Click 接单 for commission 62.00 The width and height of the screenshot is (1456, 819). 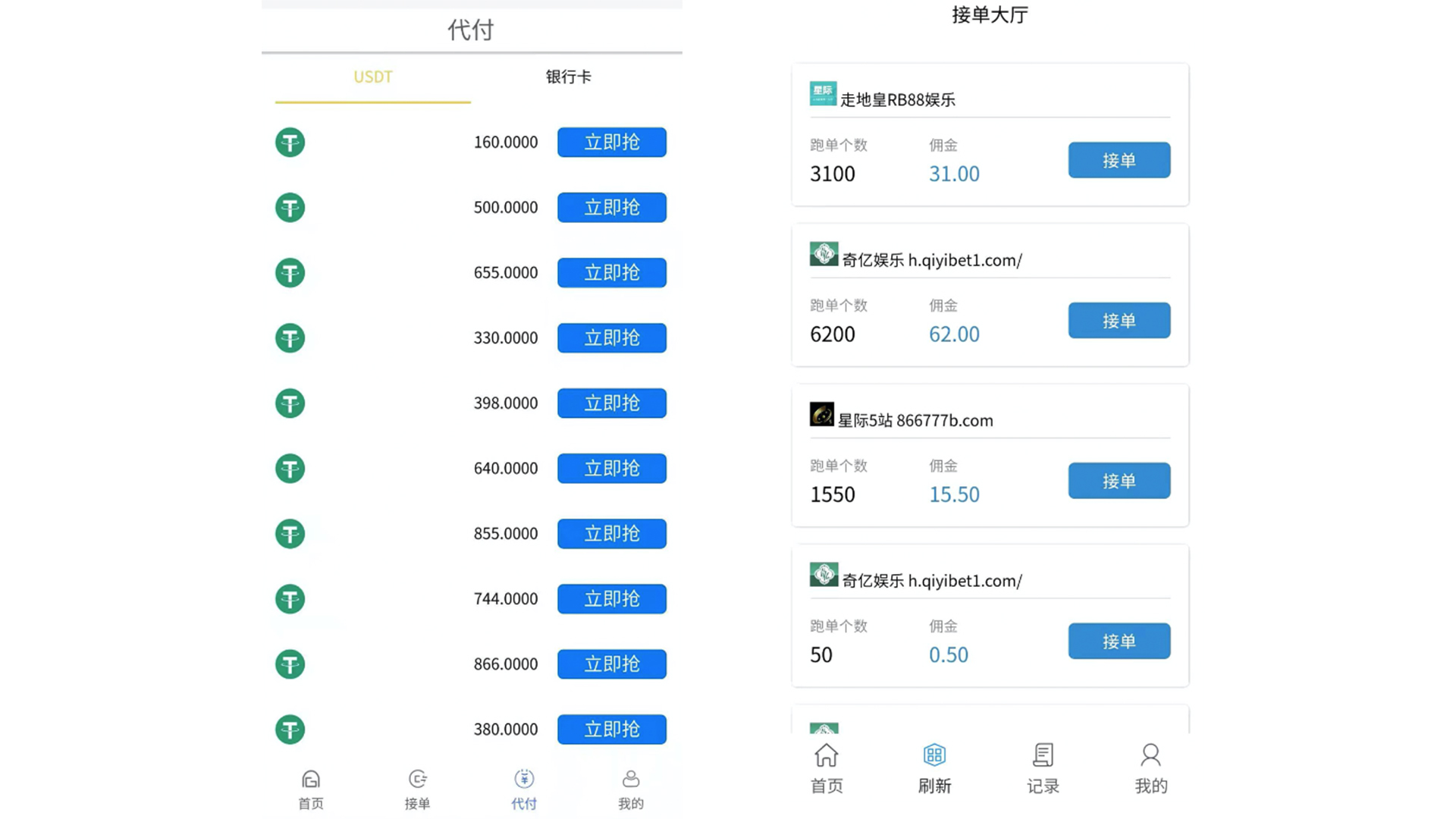1119,321
